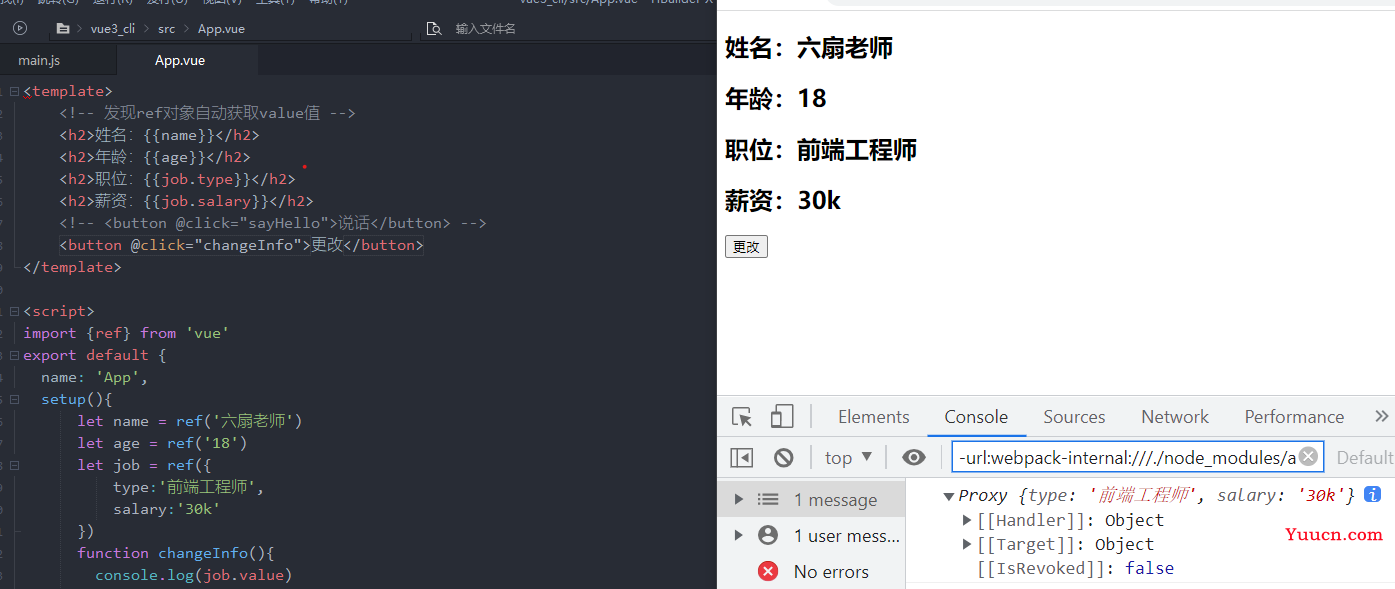Click the let age = ref('18') line
Image resolution: width=1395 pixels, height=589 pixels.
162,443
